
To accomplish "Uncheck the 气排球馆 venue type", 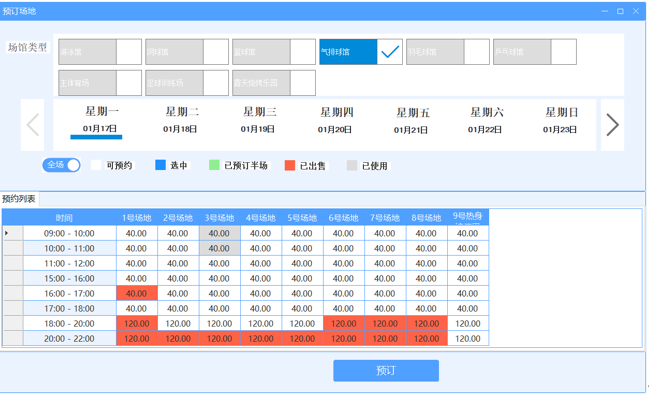I will (x=390, y=52).
